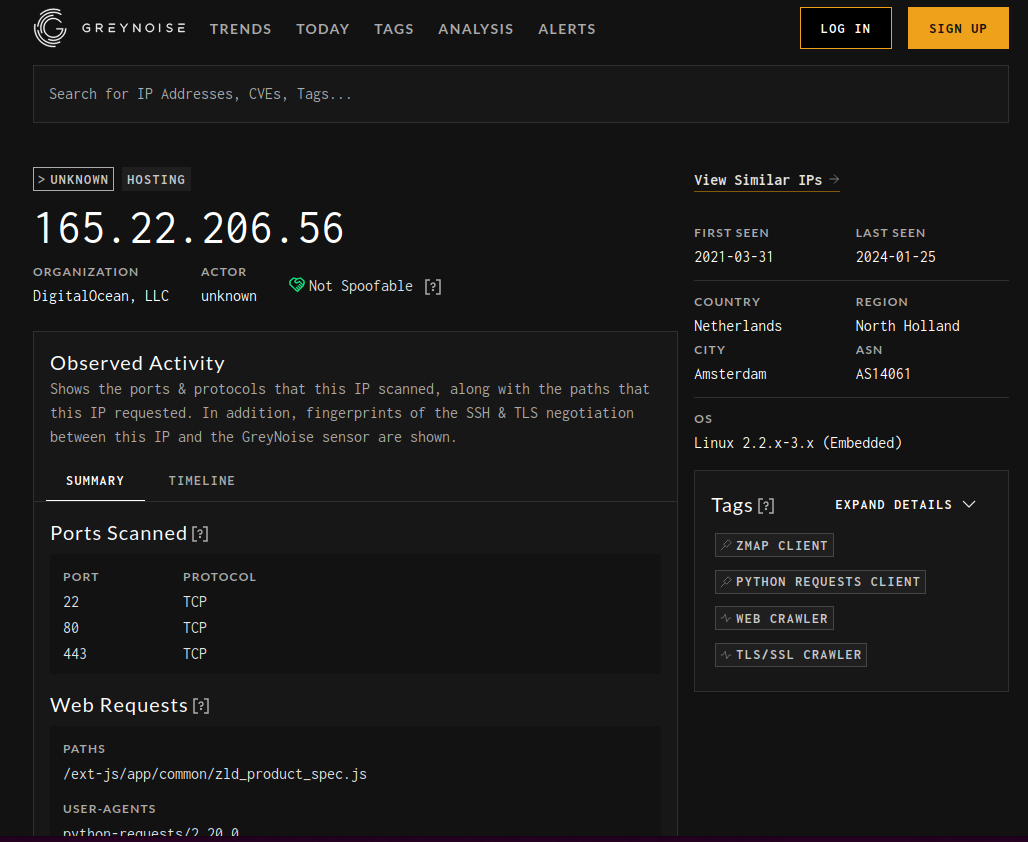Click the wrench icon on PYTHON REQUESTS CLIENT tag

click(727, 581)
